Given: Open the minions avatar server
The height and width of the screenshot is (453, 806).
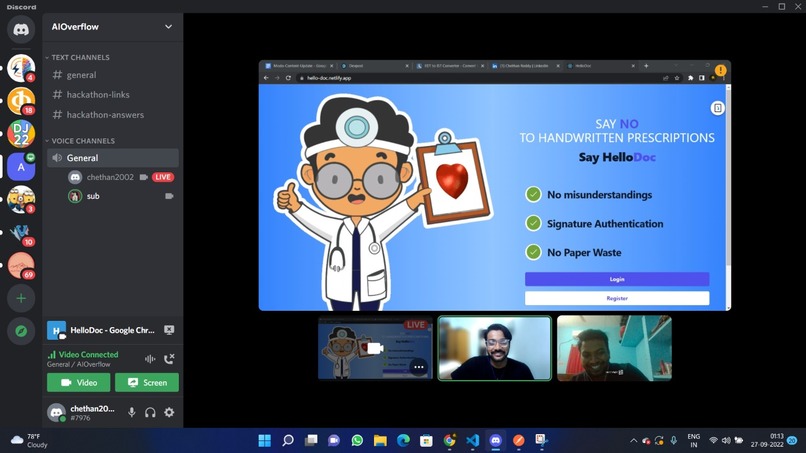Looking at the screenshot, I should coord(21,199).
